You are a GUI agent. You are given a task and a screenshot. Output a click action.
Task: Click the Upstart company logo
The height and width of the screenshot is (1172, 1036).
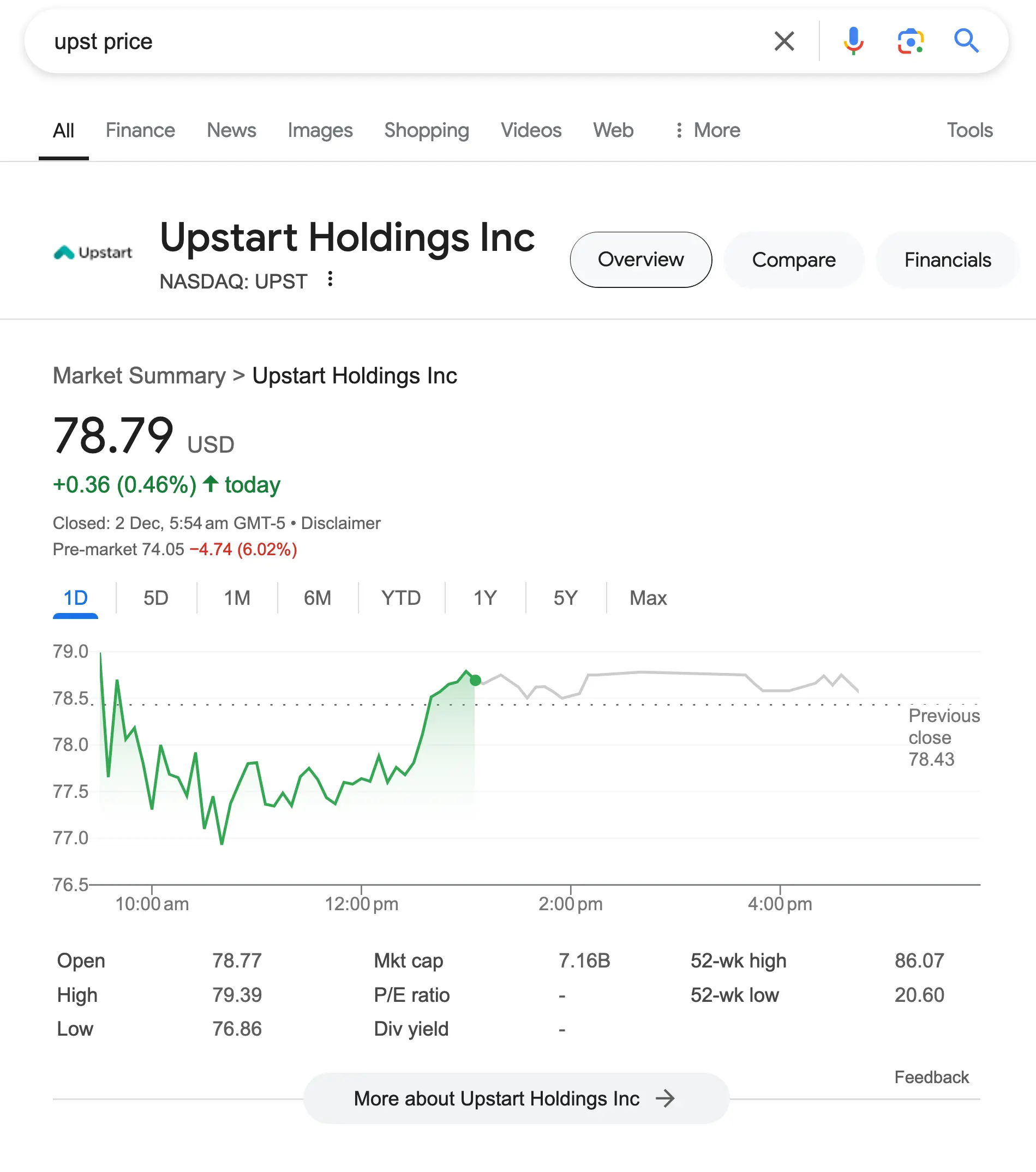pos(93,253)
